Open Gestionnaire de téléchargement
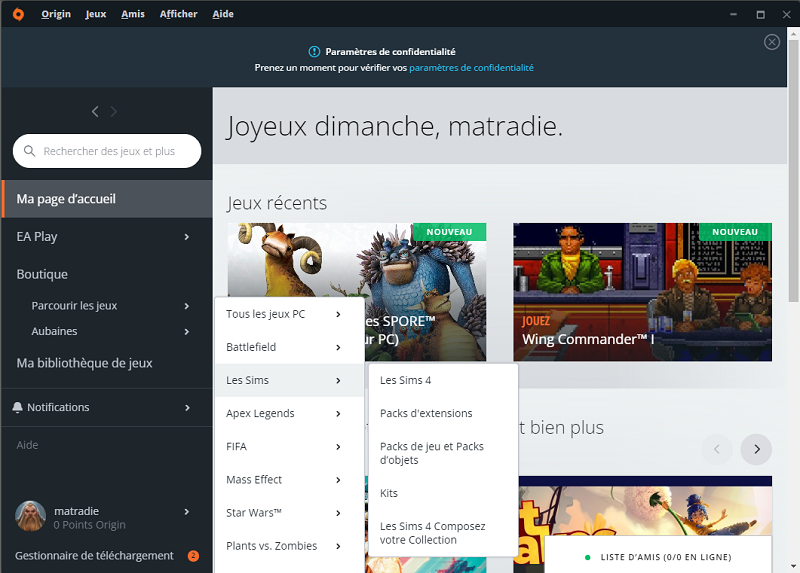The image size is (800, 573). point(94,556)
